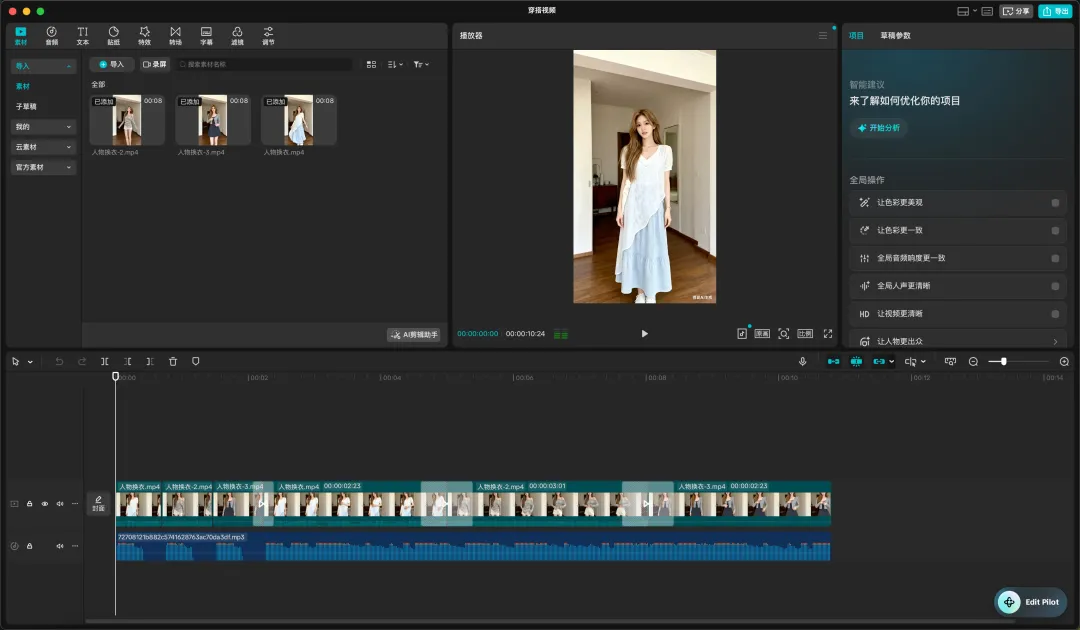Open the media filter dropdown
This screenshot has width=1080, height=630.
(x=421, y=64)
